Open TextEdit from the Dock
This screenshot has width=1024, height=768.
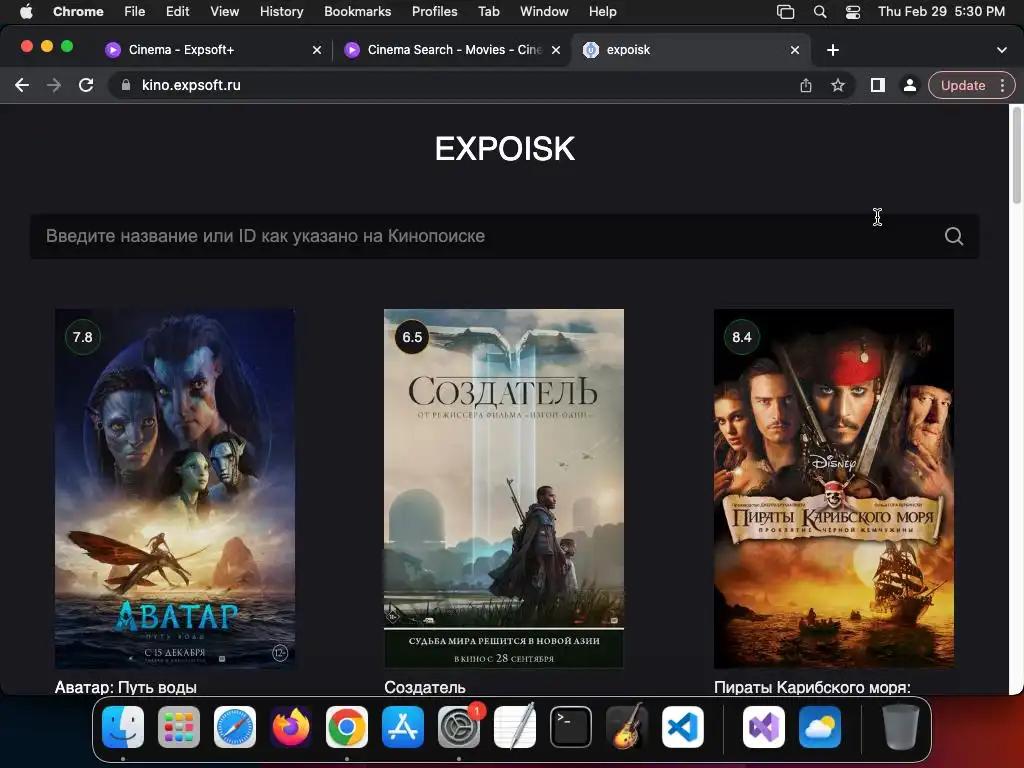tap(515, 727)
